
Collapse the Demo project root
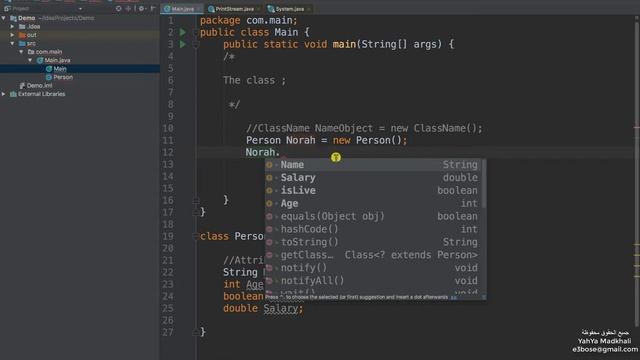point(4,18)
